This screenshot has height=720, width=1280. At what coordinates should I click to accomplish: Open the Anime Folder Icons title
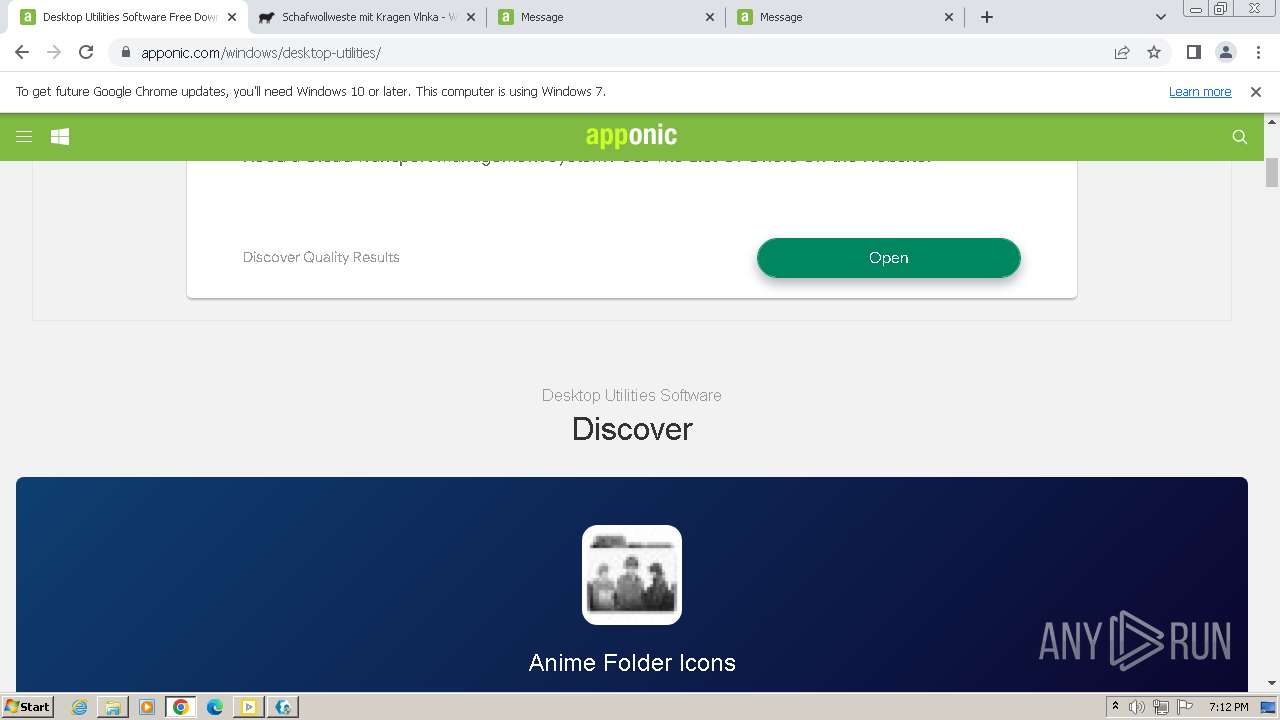point(632,663)
